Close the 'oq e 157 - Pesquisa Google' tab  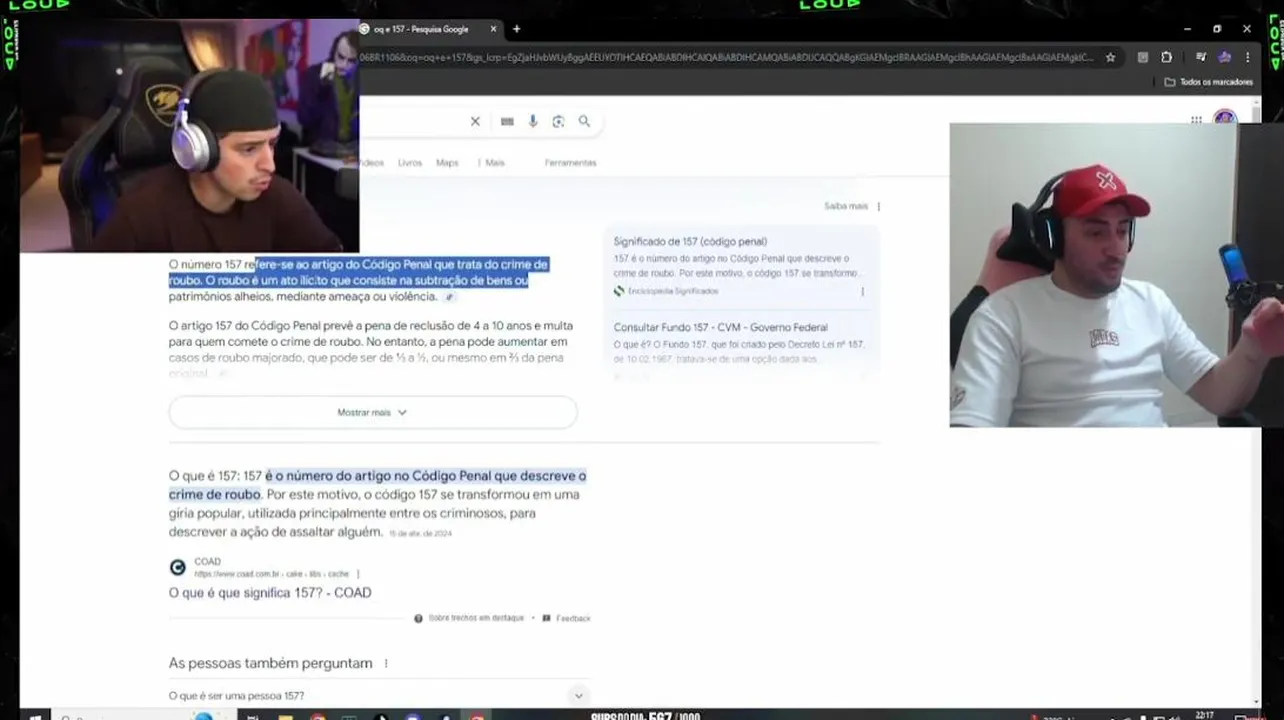(x=493, y=29)
